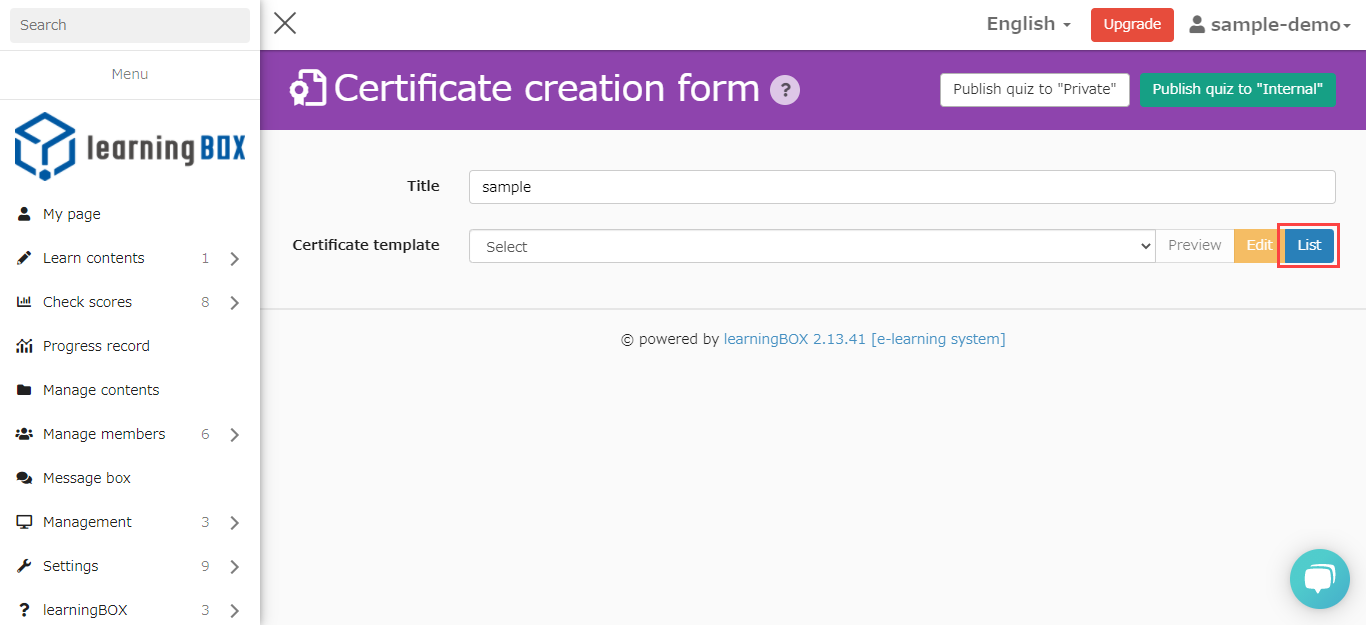The height and width of the screenshot is (625, 1366).
Task: Click the Title input field
Action: tap(901, 187)
